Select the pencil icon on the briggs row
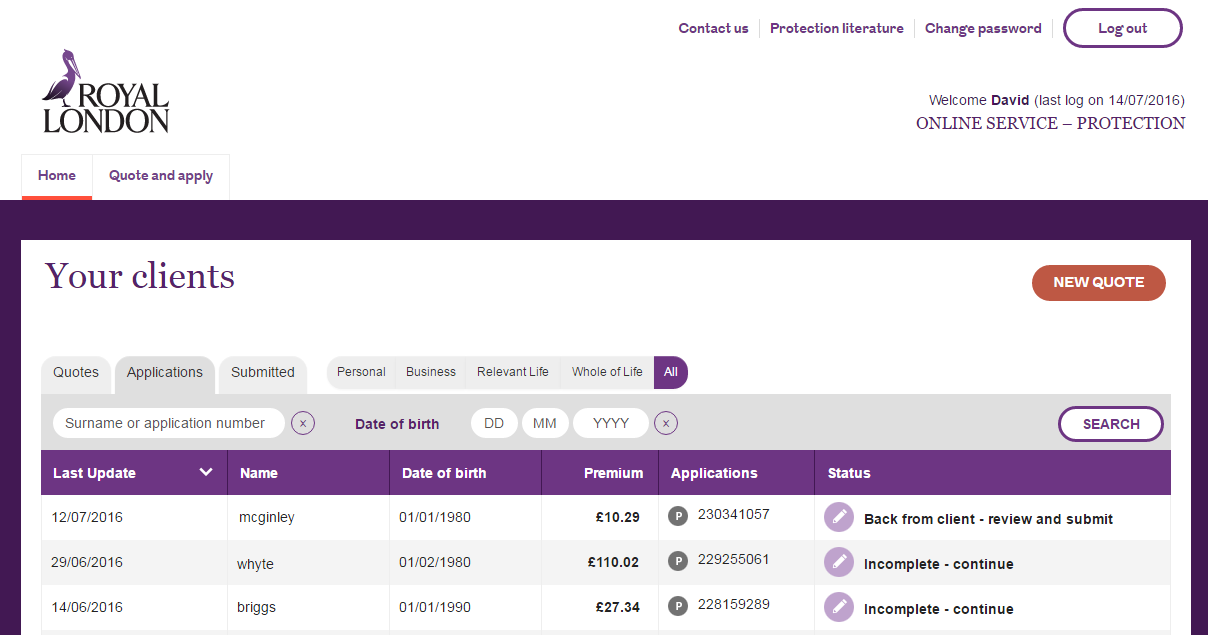Viewport: 1208px width, 635px height. click(839, 607)
